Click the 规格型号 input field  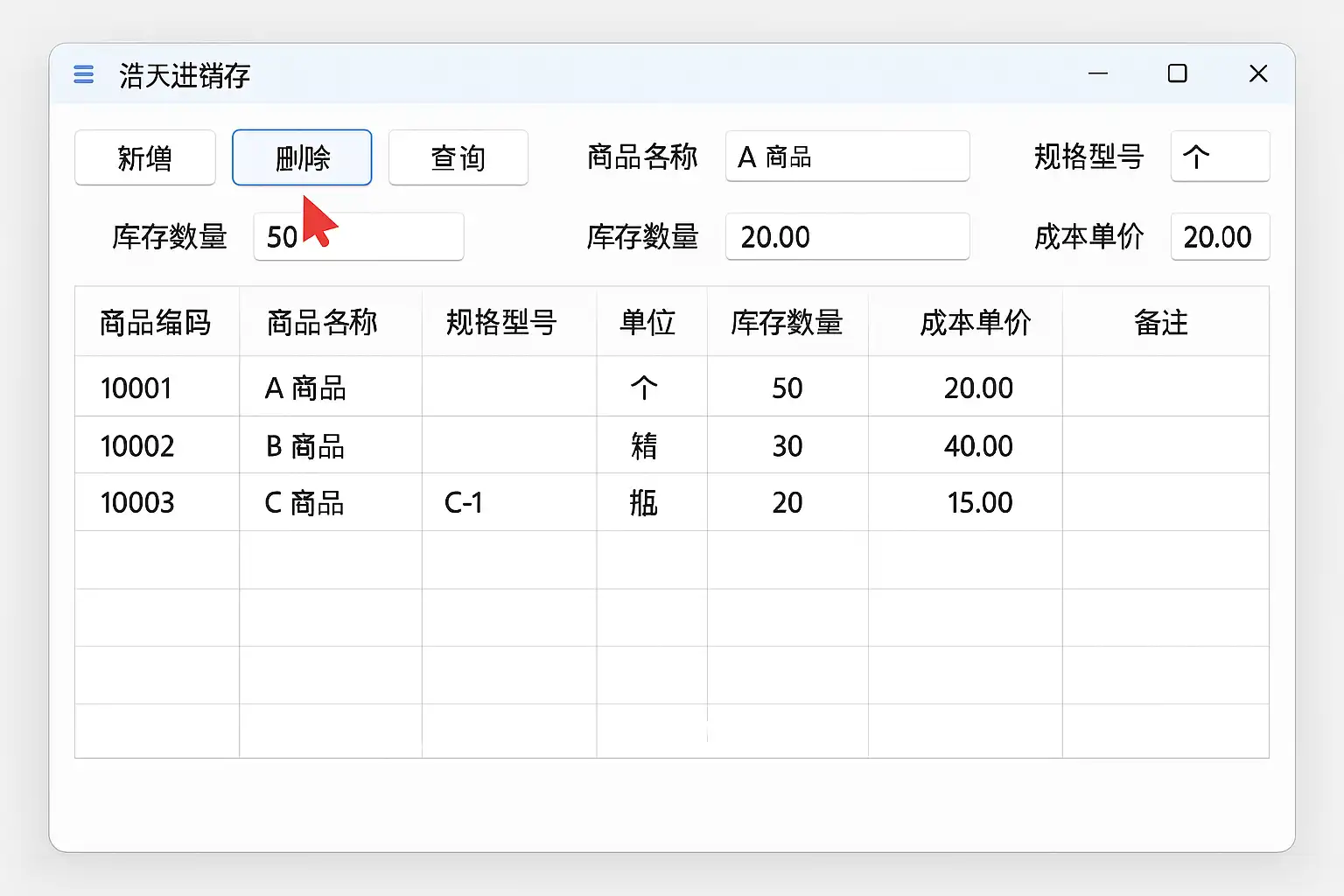1220,157
